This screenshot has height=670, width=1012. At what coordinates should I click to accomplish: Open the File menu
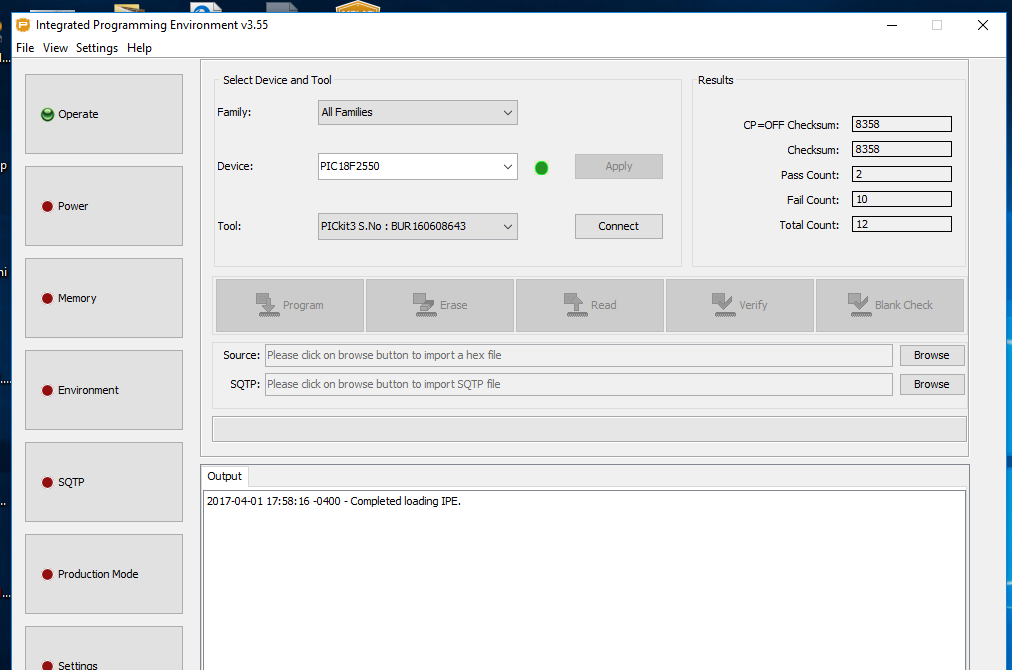[x=25, y=48]
